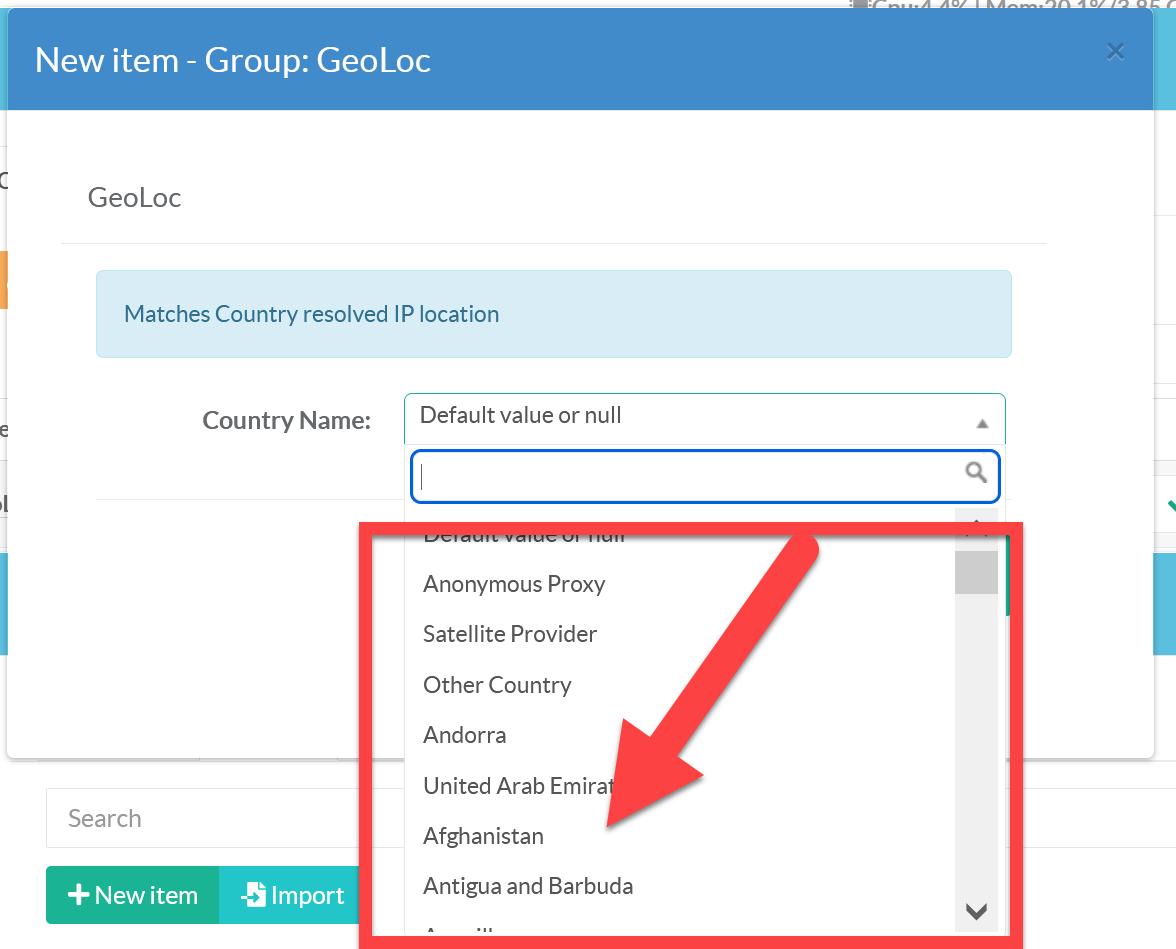The height and width of the screenshot is (949, 1176).
Task: Click the scroll-down chevron of country list
Action: pyautogui.click(x=976, y=911)
